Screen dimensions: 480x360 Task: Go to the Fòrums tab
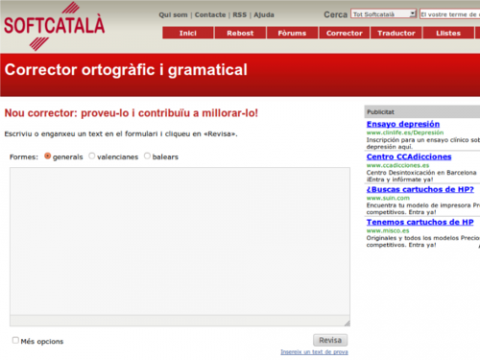[x=292, y=33]
